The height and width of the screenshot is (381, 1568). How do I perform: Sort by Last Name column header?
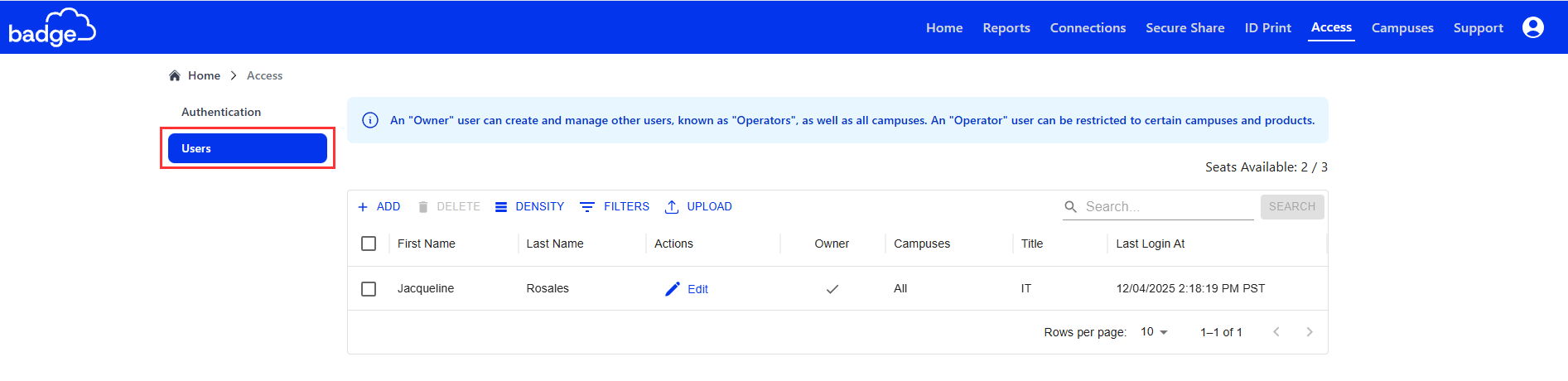[555, 244]
